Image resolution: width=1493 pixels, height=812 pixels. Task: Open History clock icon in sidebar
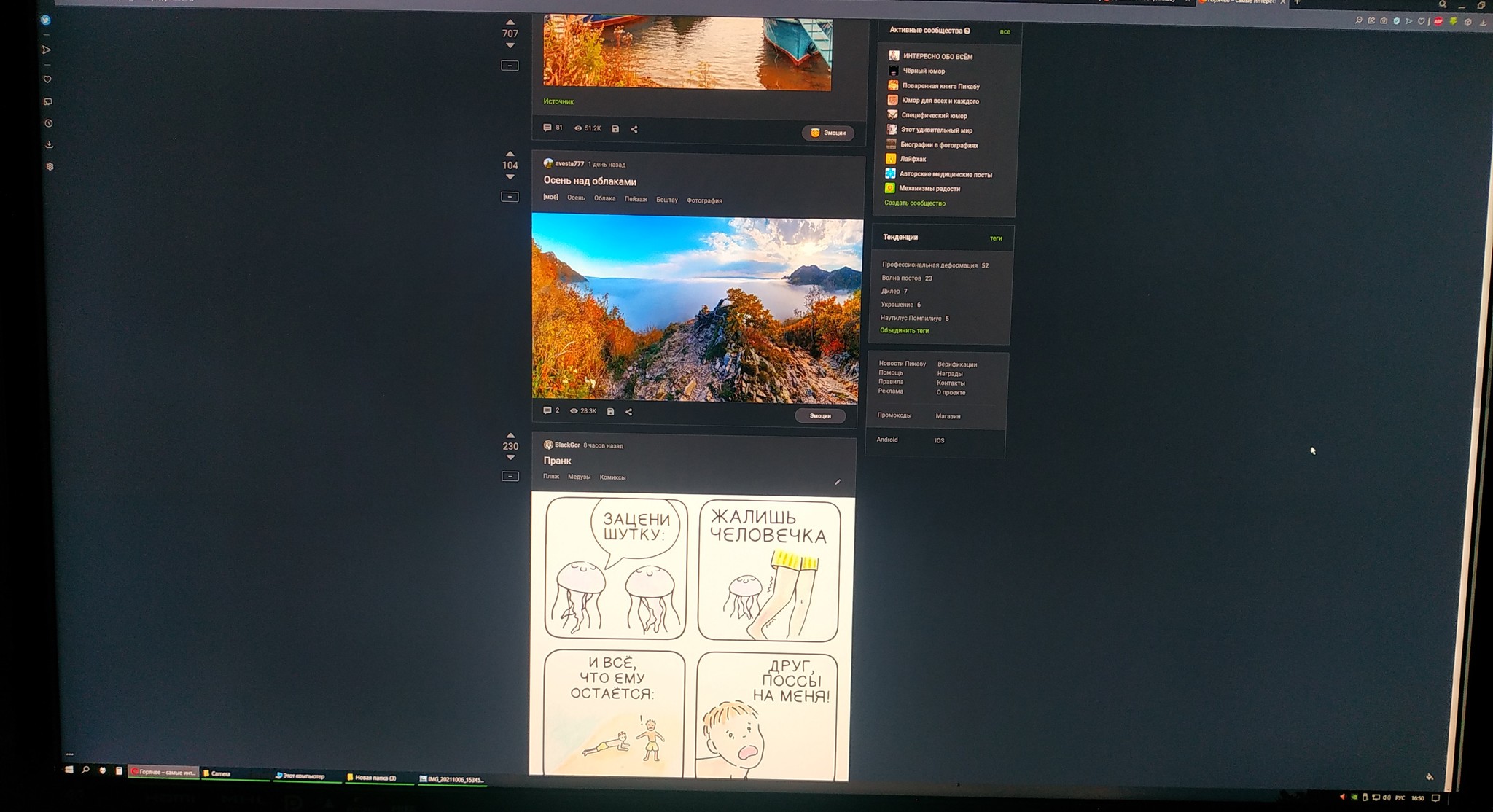coord(49,123)
